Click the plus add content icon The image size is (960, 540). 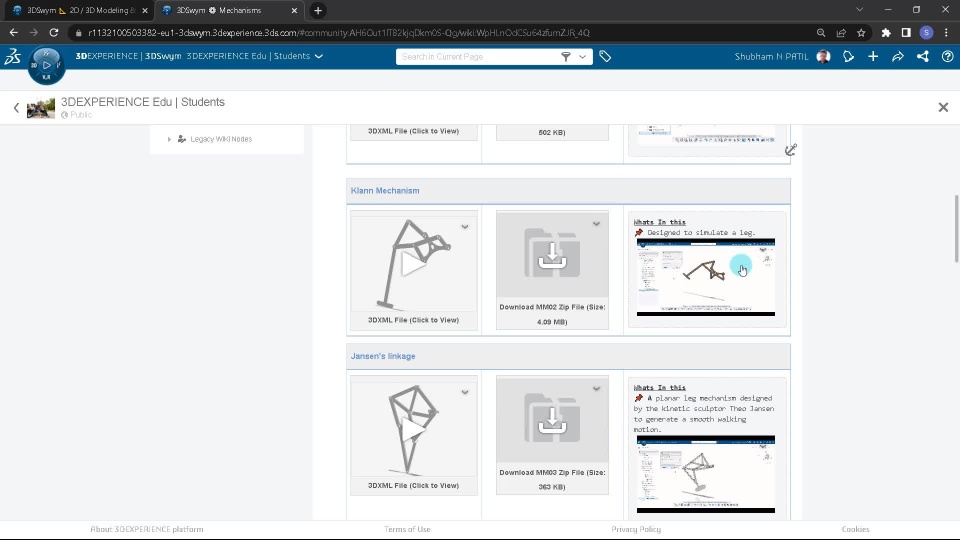pos(873,56)
